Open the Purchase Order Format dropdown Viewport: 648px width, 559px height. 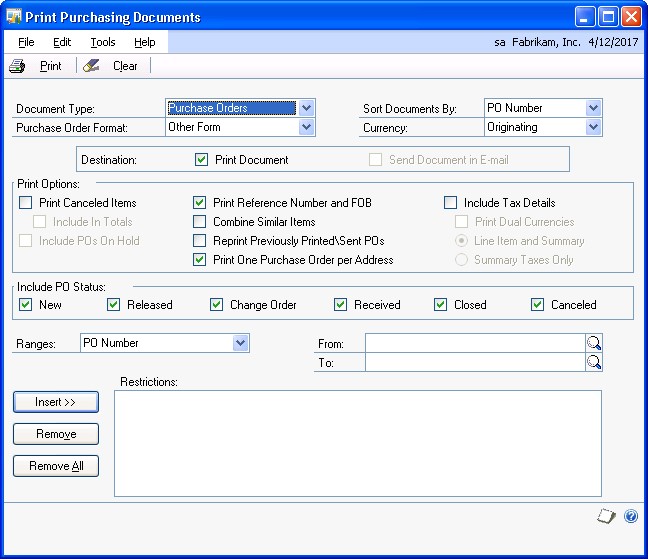pyautogui.click(x=306, y=127)
